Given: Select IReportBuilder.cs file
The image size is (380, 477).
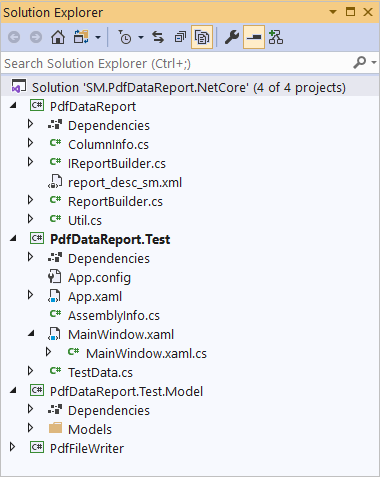Looking at the screenshot, I should click(117, 164).
